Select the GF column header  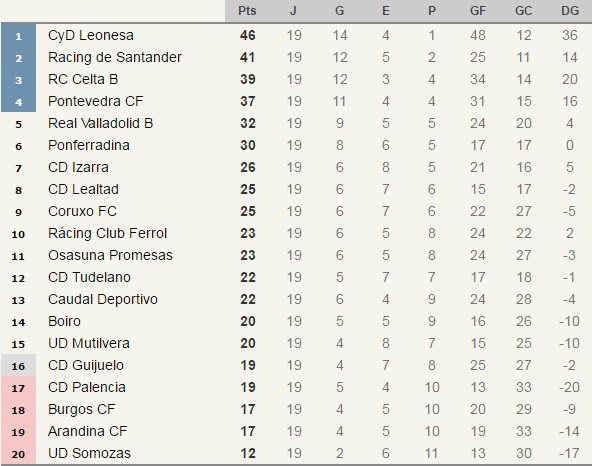(478, 11)
